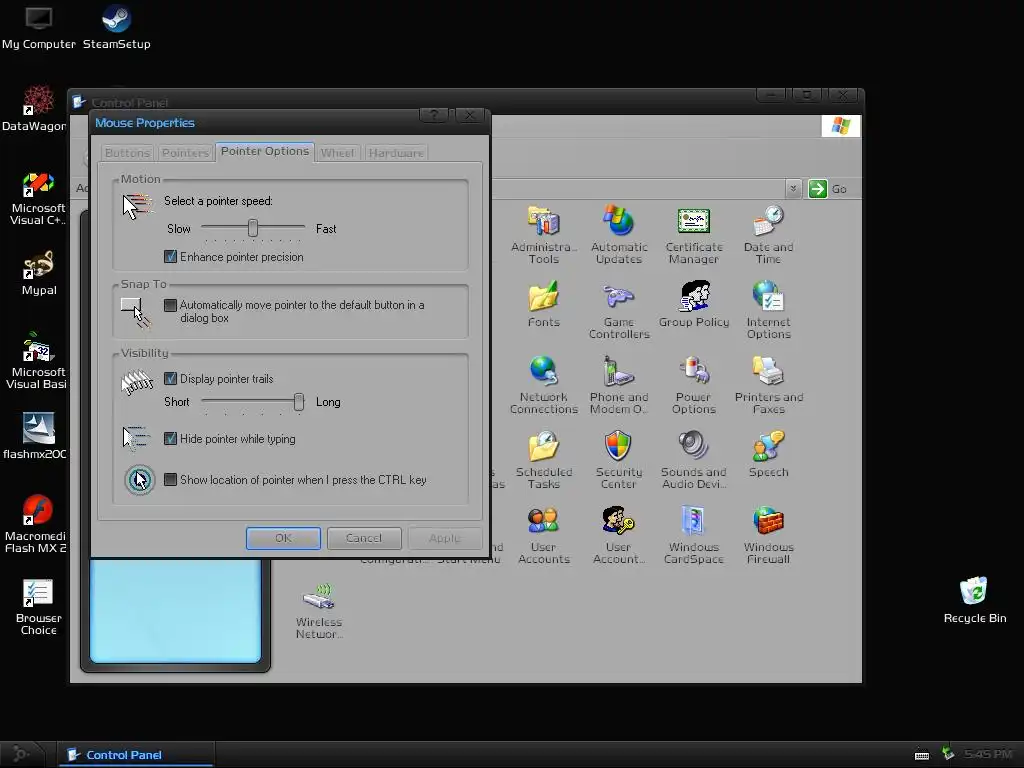This screenshot has height=768, width=1024.
Task: Switch to the Pointers tab
Action: click(x=185, y=153)
